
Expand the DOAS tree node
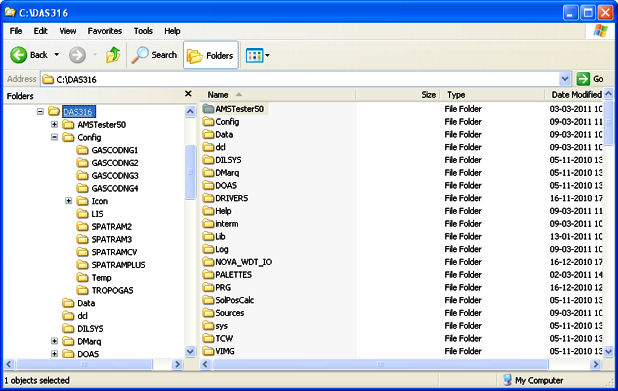(54, 354)
